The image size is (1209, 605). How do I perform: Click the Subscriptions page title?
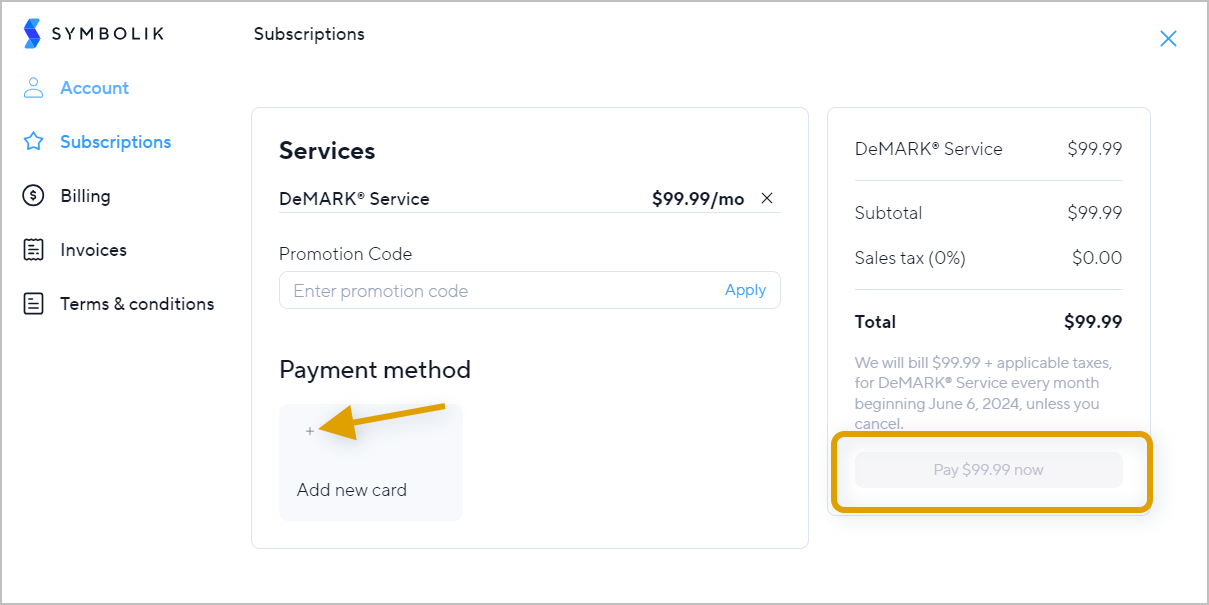[309, 34]
